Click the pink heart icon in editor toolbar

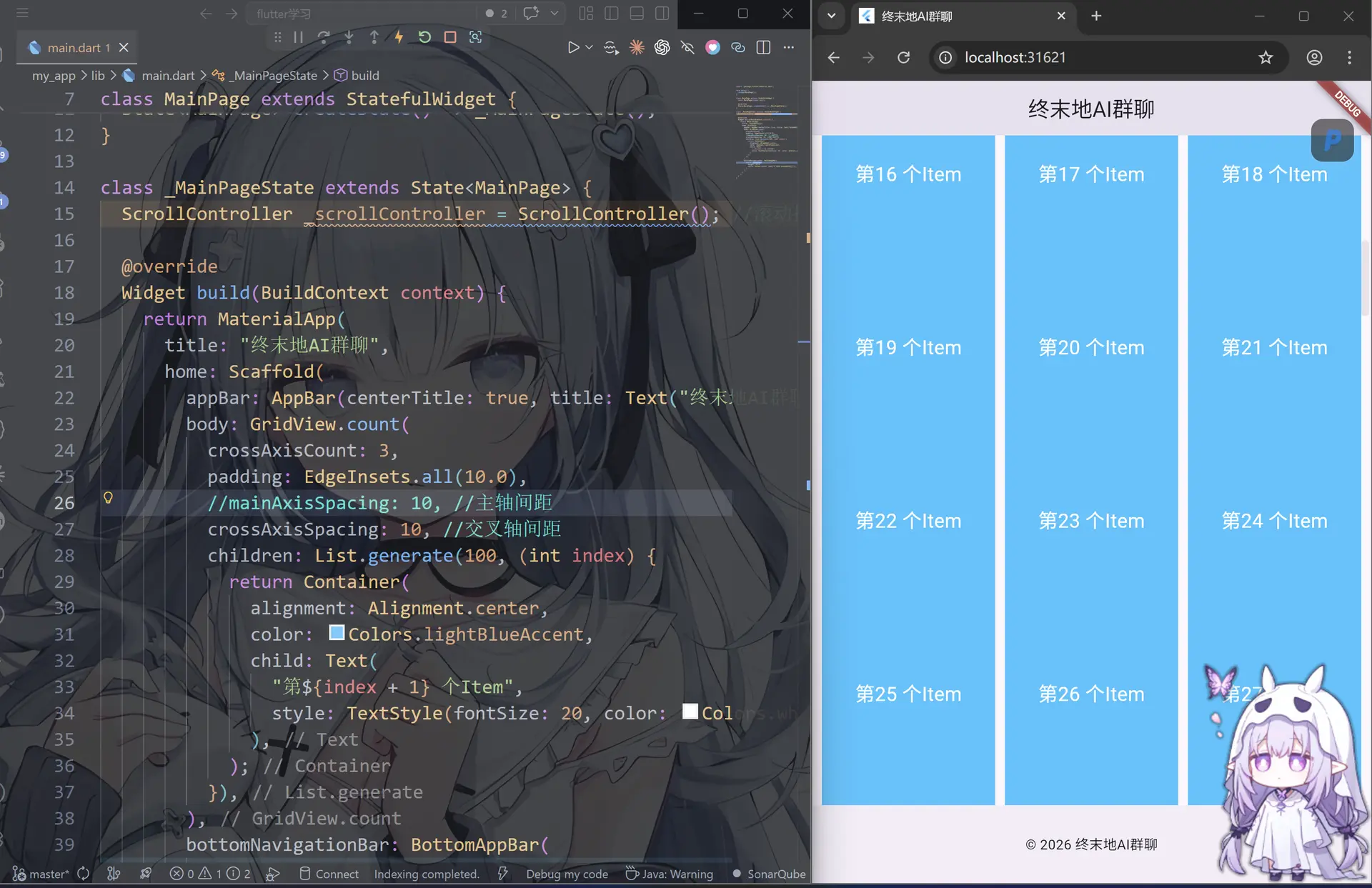[712, 47]
